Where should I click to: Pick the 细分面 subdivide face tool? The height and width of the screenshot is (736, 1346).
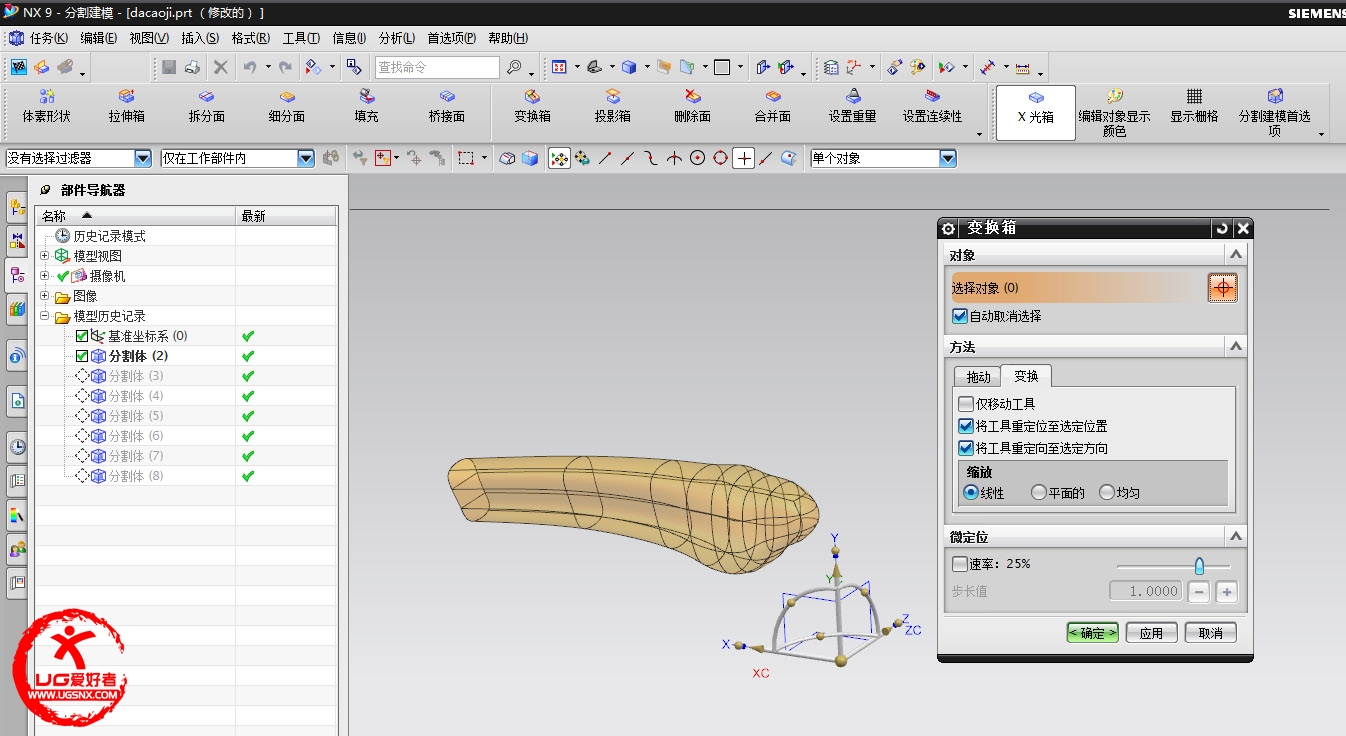tap(287, 106)
